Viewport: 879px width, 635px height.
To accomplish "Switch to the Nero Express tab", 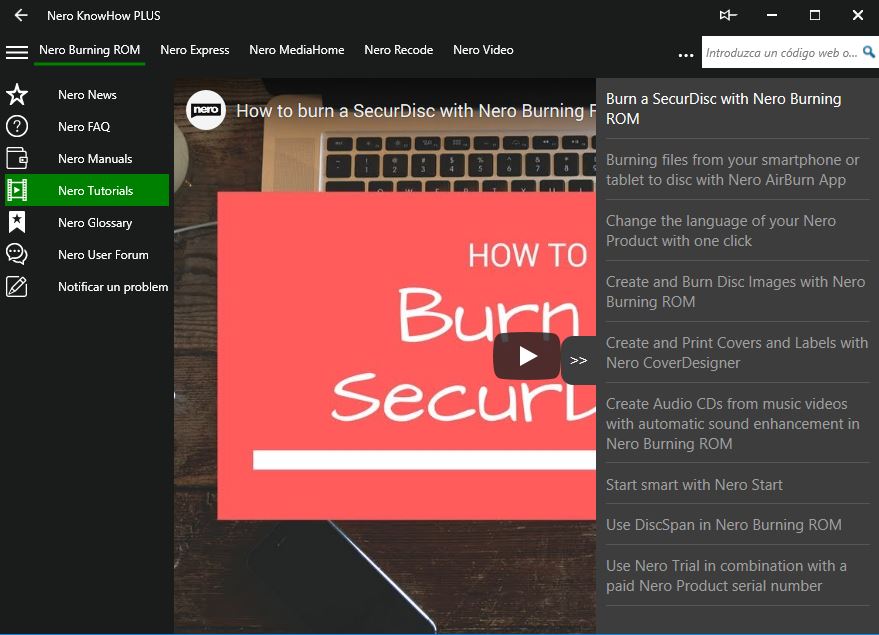I will coord(194,50).
